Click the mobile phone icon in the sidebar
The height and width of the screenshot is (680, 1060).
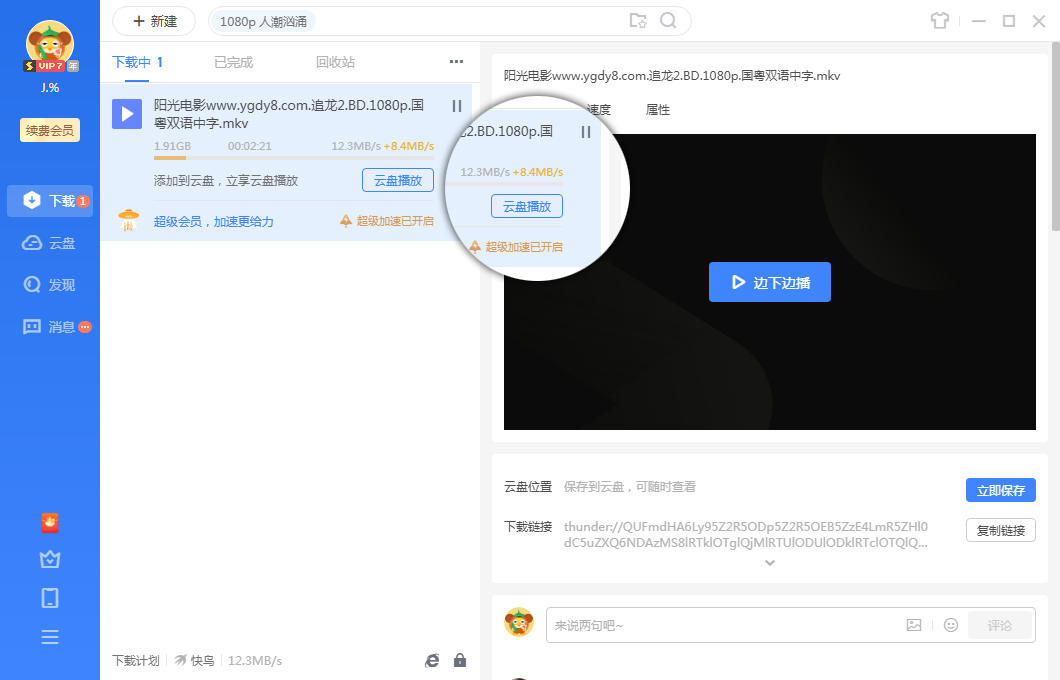50,598
